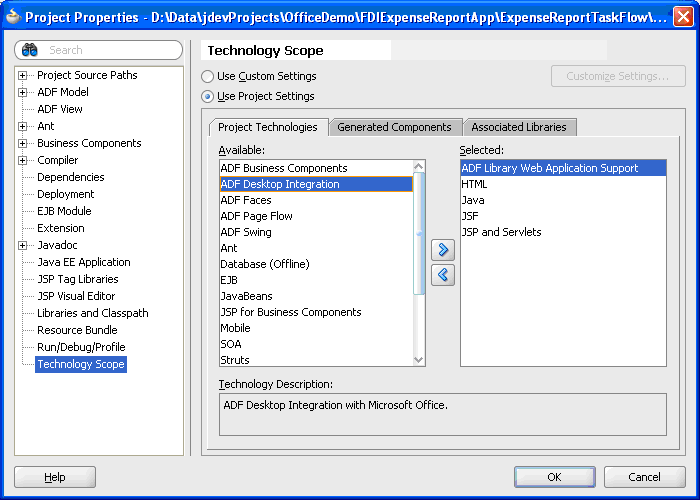The height and width of the screenshot is (500, 700).
Task: Click the add-to-selected right arrow button
Action: click(x=443, y=250)
